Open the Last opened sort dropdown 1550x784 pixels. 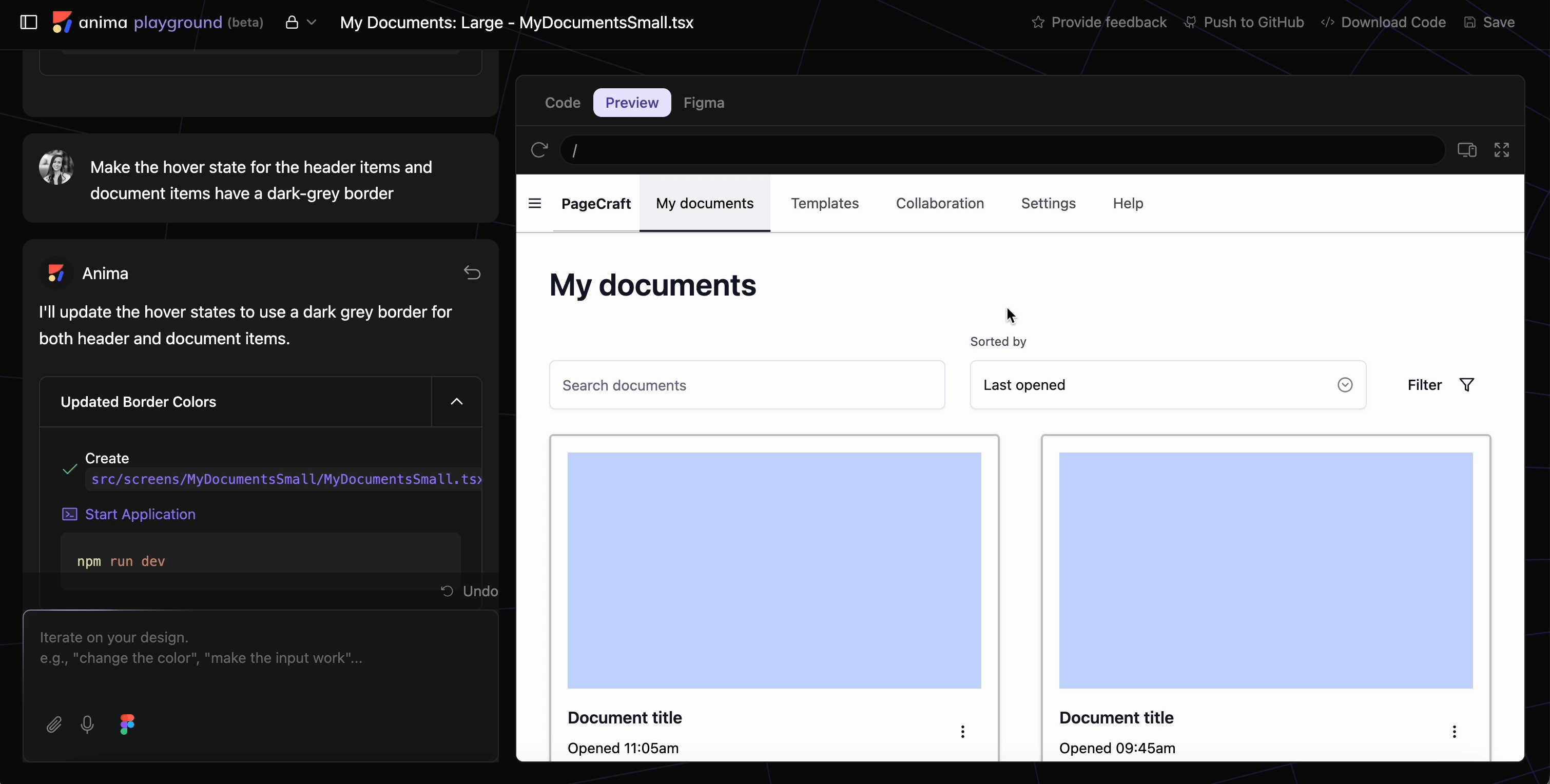[1167, 385]
